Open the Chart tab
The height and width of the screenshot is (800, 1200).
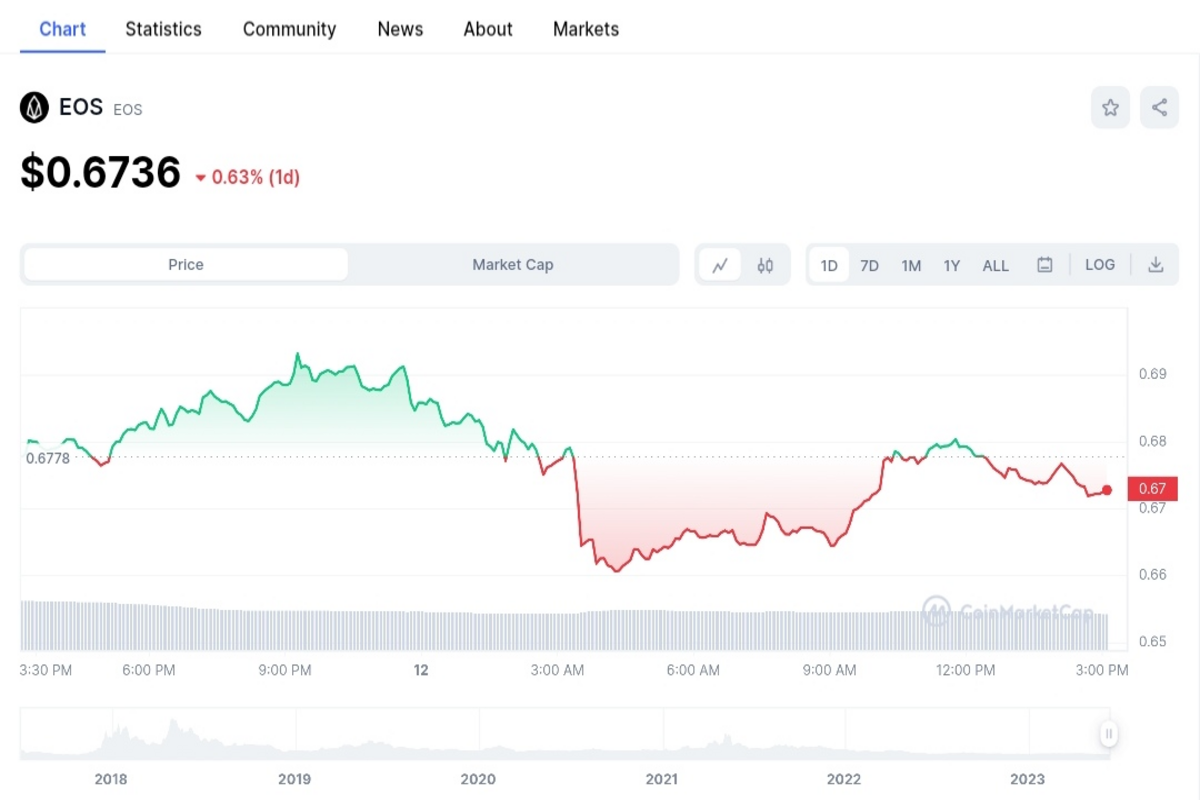point(62,29)
